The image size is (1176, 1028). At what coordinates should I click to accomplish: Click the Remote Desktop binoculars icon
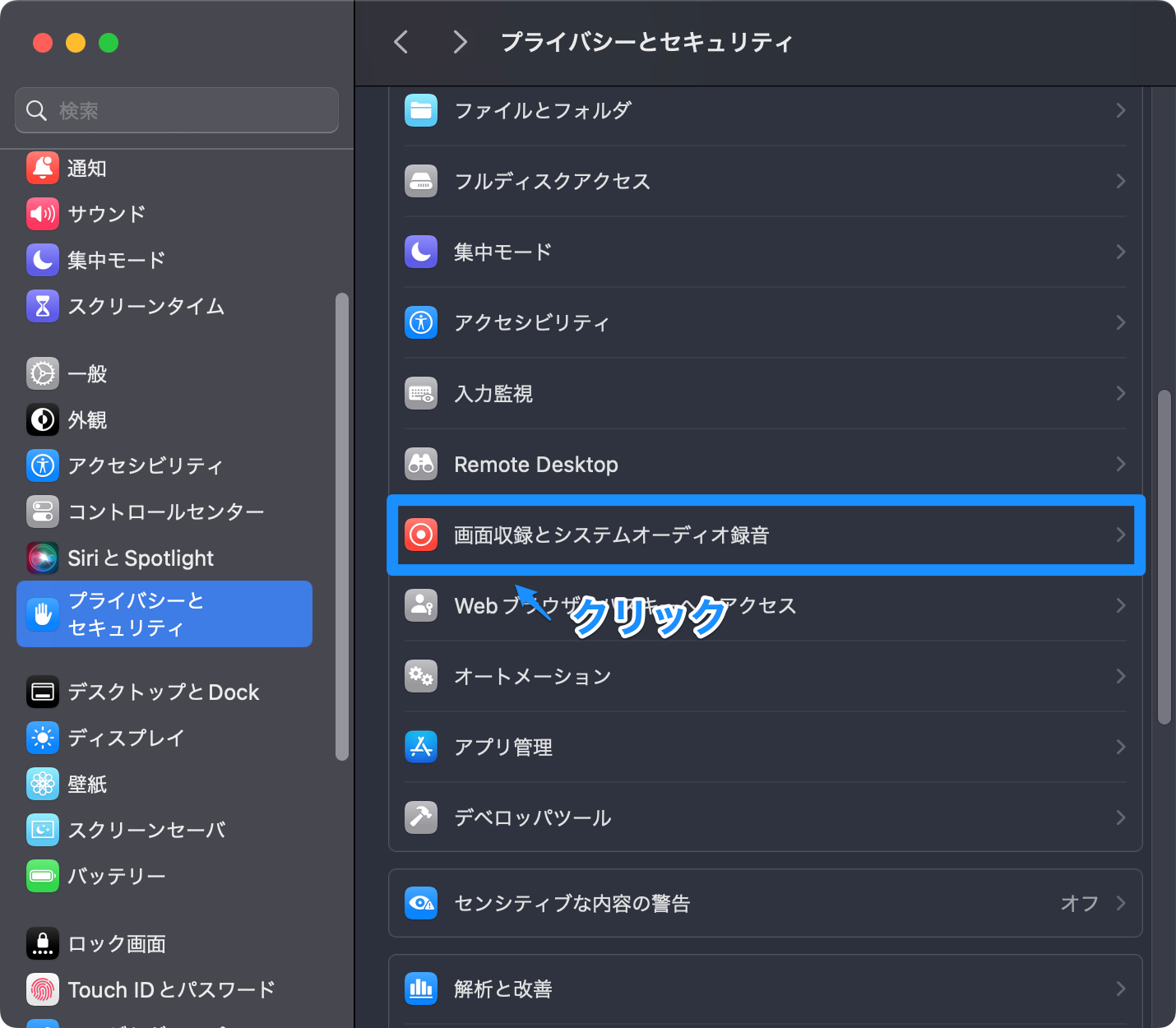(x=421, y=464)
